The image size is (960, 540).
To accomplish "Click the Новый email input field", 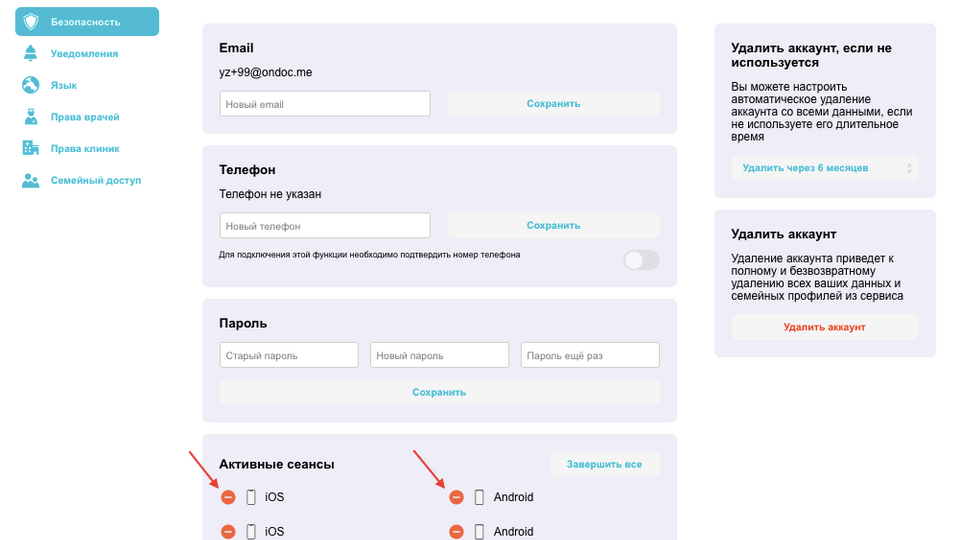I will (x=324, y=104).
